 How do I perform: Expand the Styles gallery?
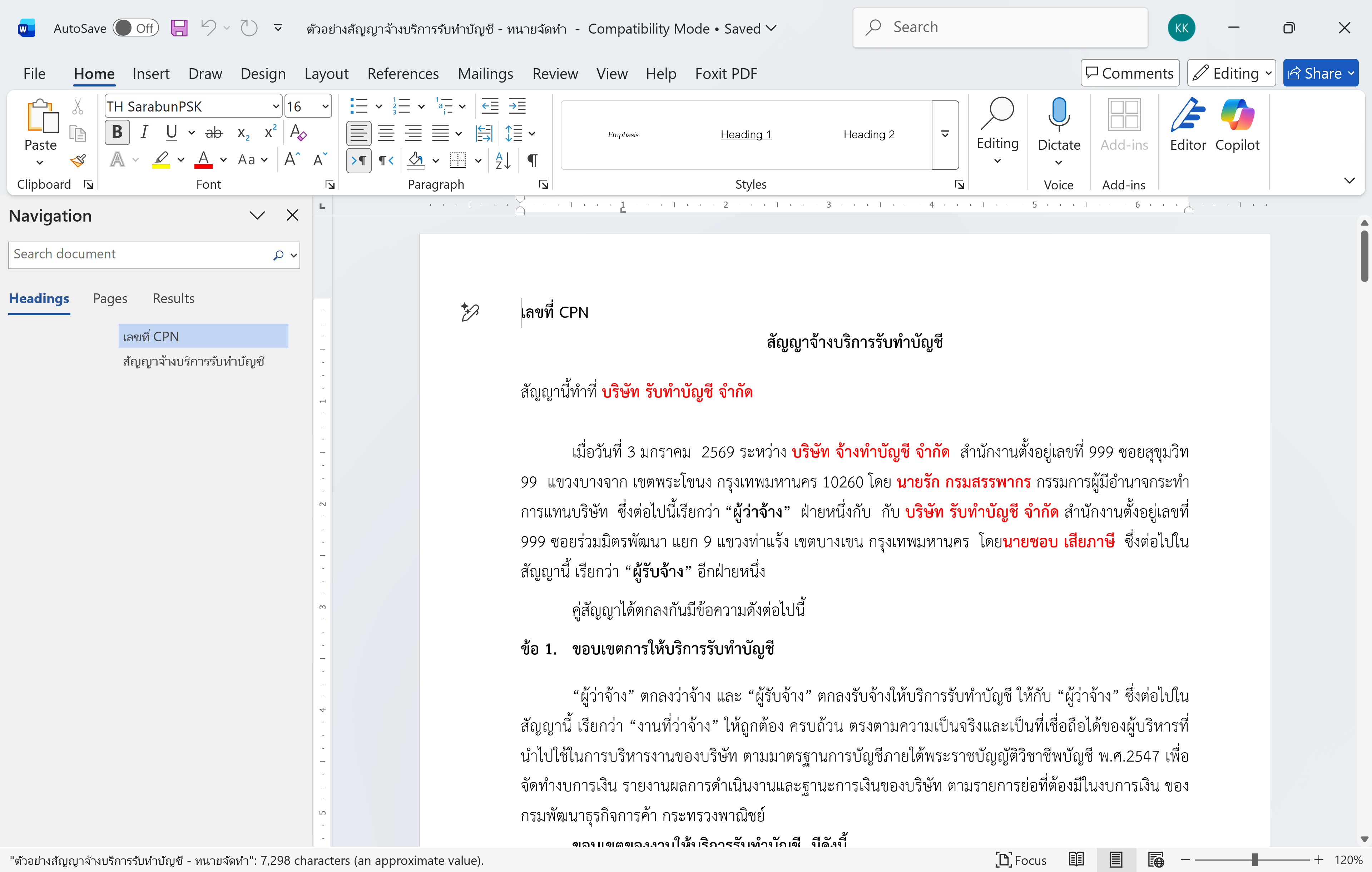tap(945, 134)
